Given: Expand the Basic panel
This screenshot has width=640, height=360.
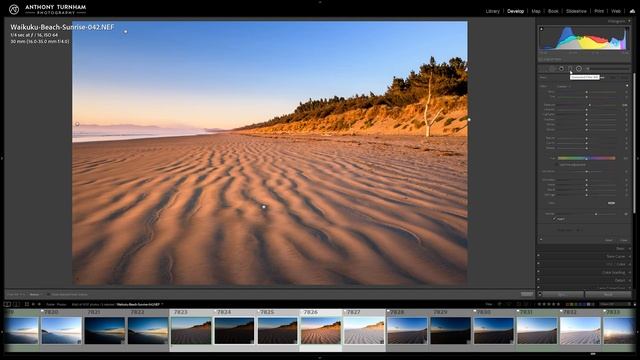Looking at the screenshot, I should coord(629,248).
